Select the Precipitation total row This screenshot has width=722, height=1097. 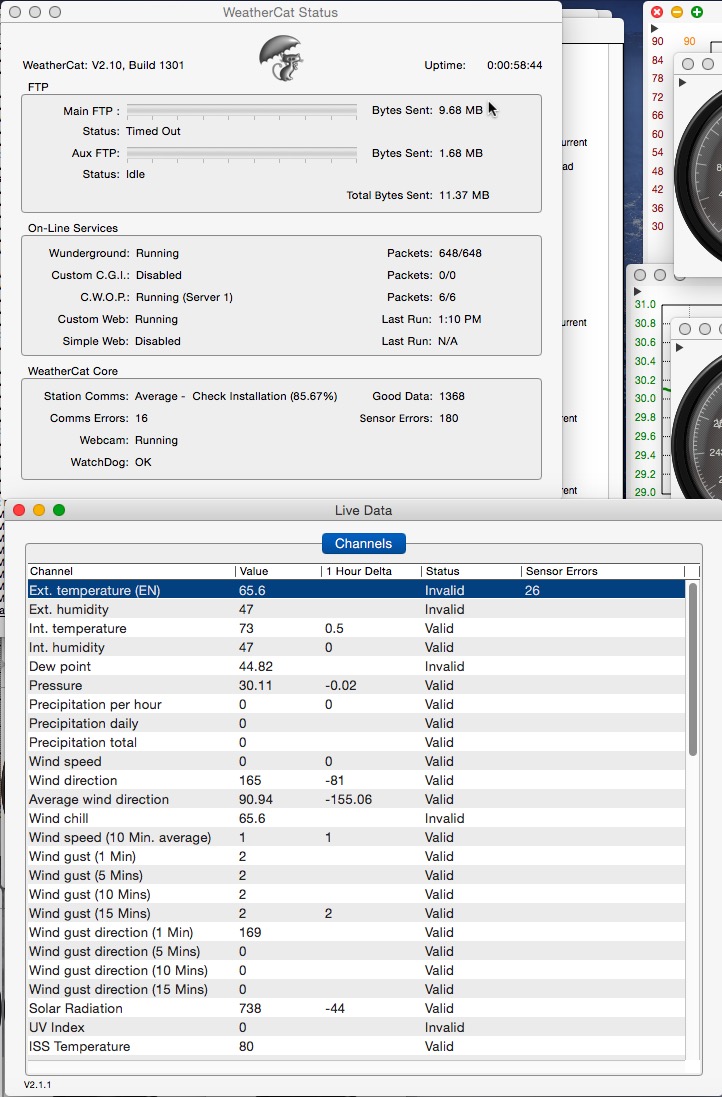coord(356,742)
